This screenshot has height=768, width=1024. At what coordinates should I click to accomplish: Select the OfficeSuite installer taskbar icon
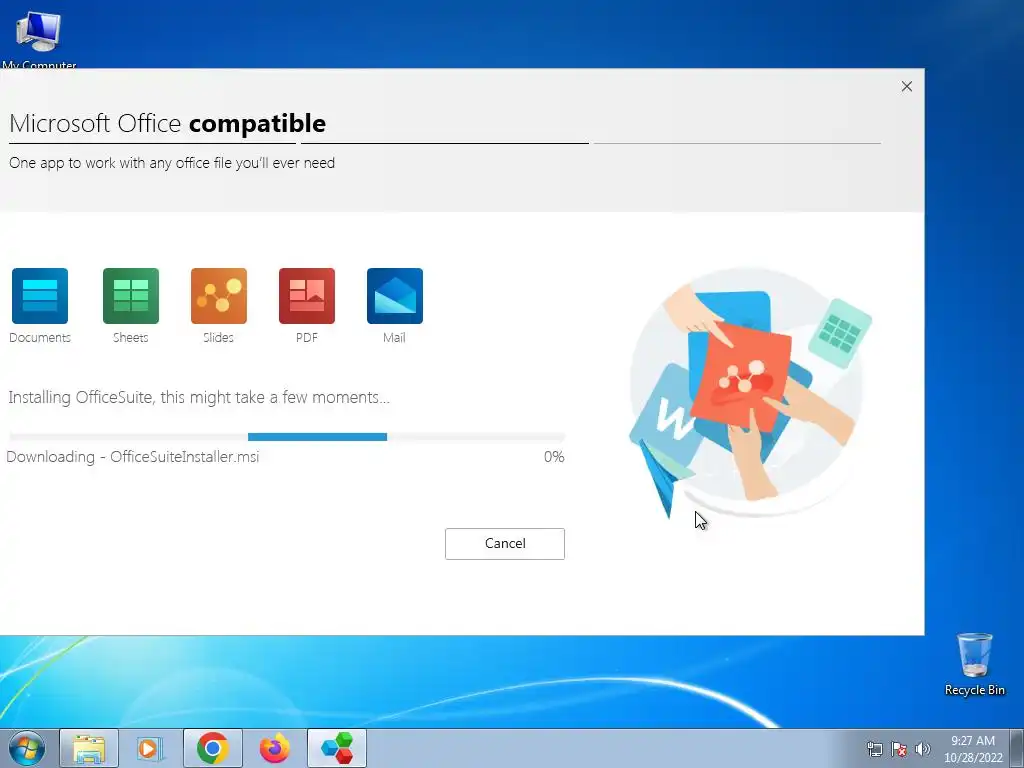[x=337, y=748]
